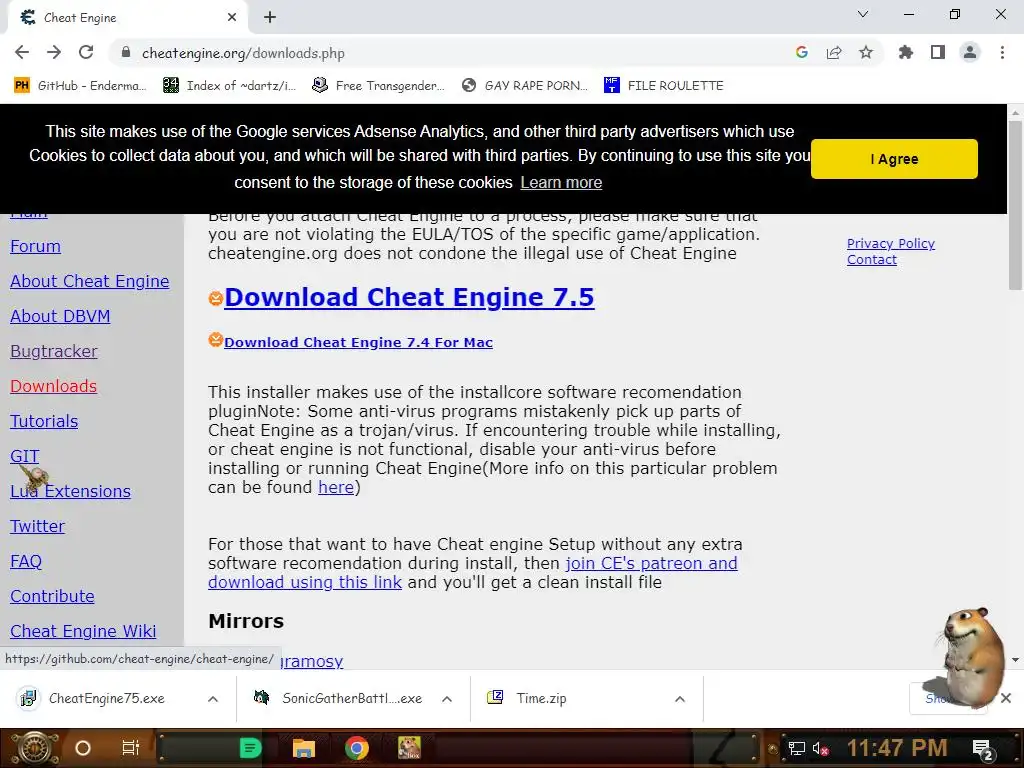Viewport: 1024px width, 768px height.
Task: Close the Cheat Engine tab
Action: coord(232,18)
